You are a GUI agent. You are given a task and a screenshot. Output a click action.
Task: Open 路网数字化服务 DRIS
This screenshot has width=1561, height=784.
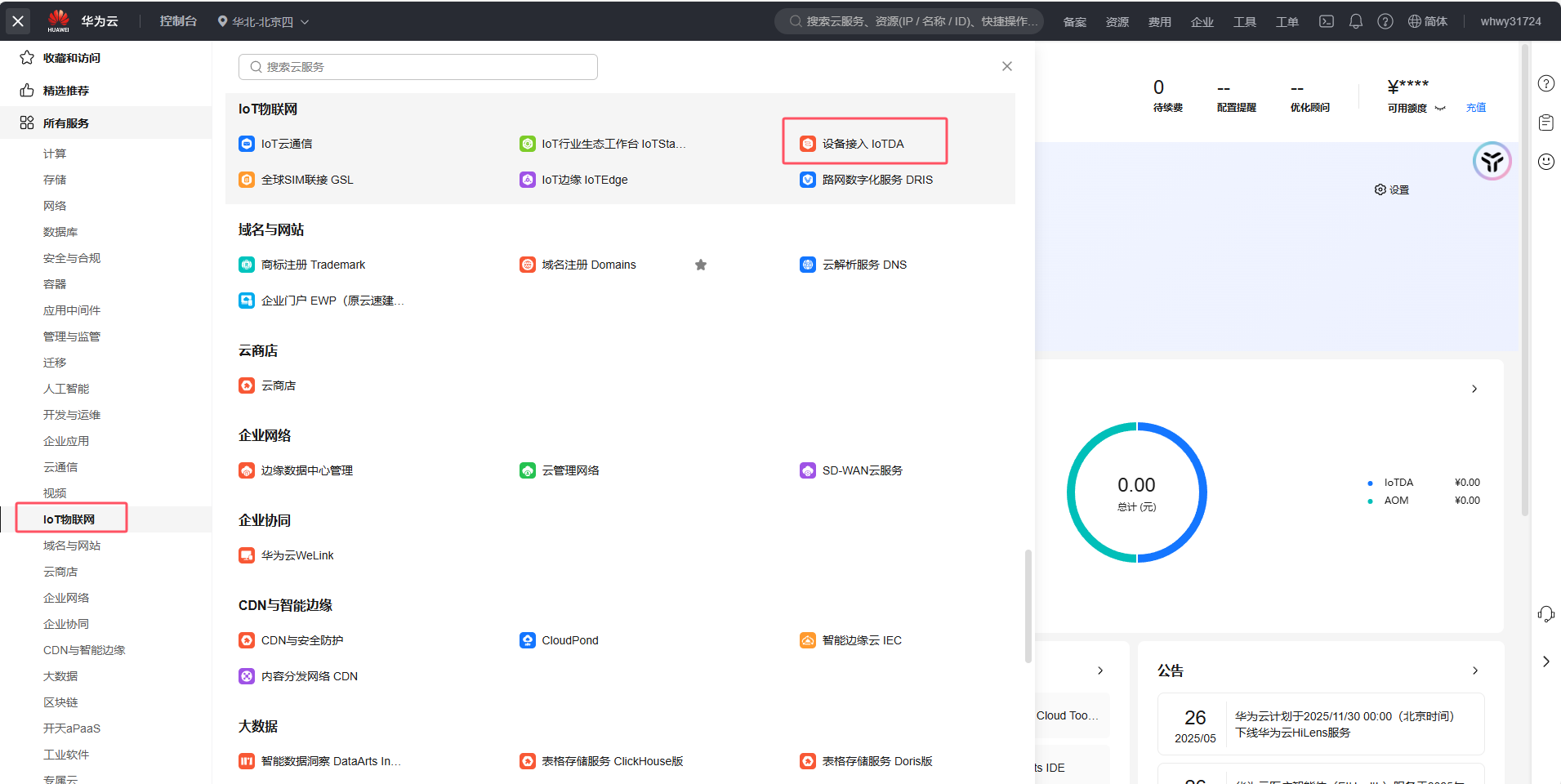(x=866, y=180)
